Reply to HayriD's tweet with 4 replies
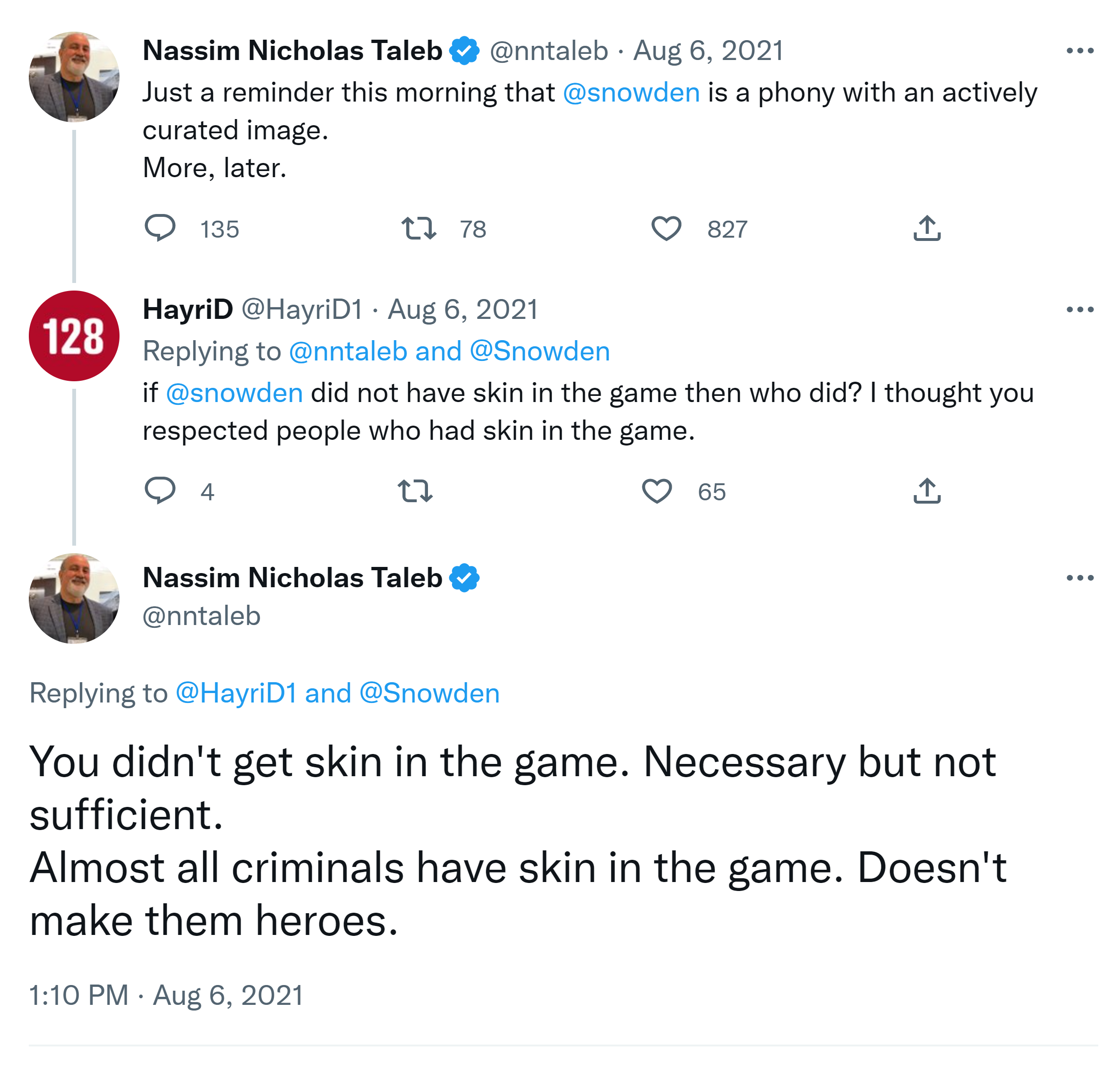Viewport: 1120px width, 1071px height. (x=159, y=491)
